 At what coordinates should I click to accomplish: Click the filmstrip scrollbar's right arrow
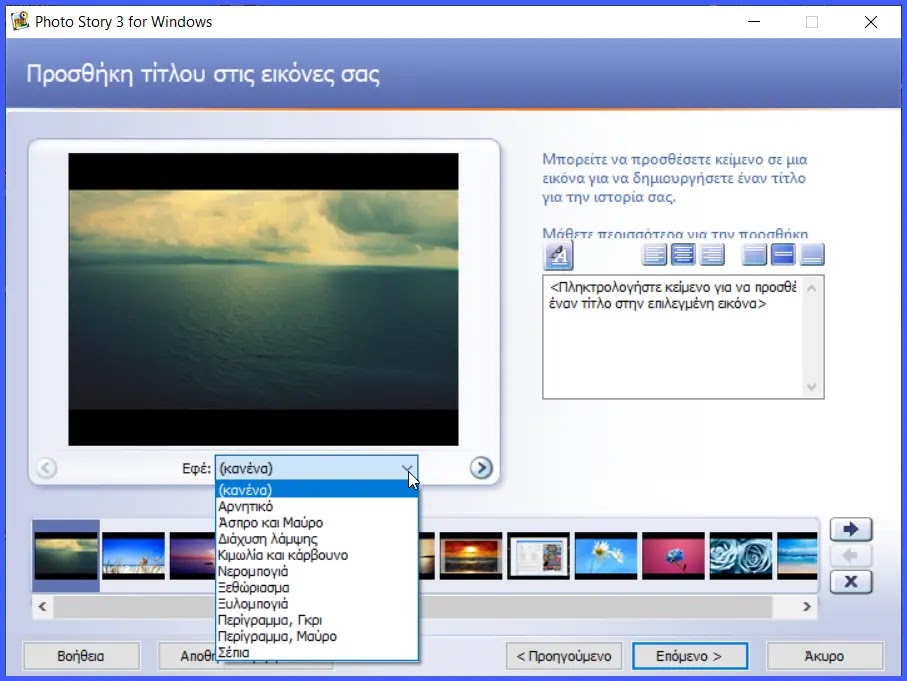click(x=807, y=606)
